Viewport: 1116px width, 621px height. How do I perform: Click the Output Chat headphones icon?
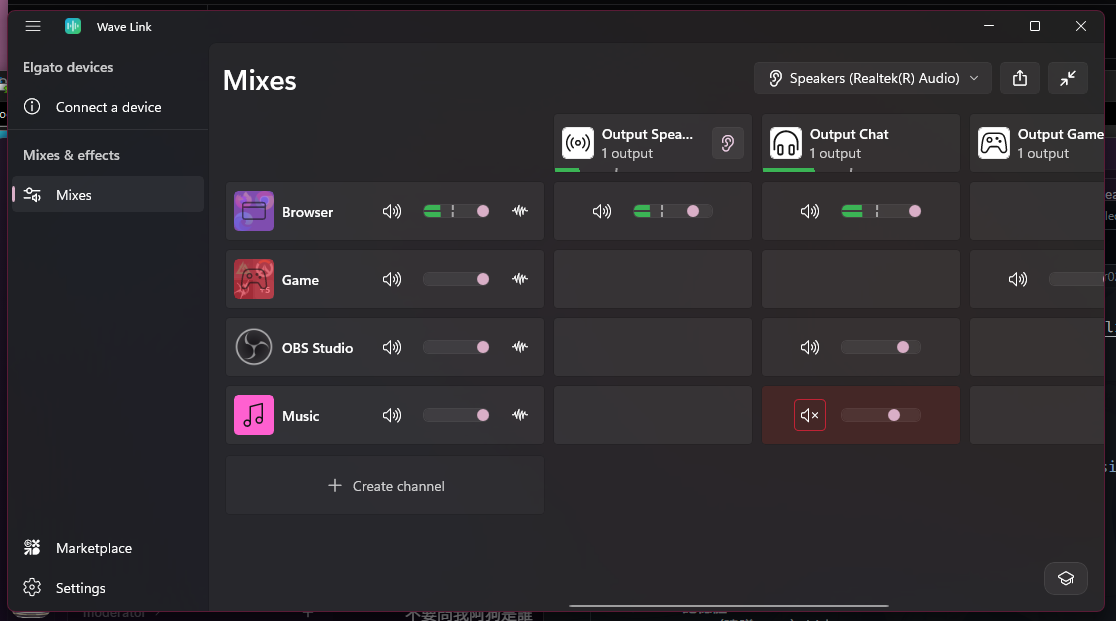786,143
